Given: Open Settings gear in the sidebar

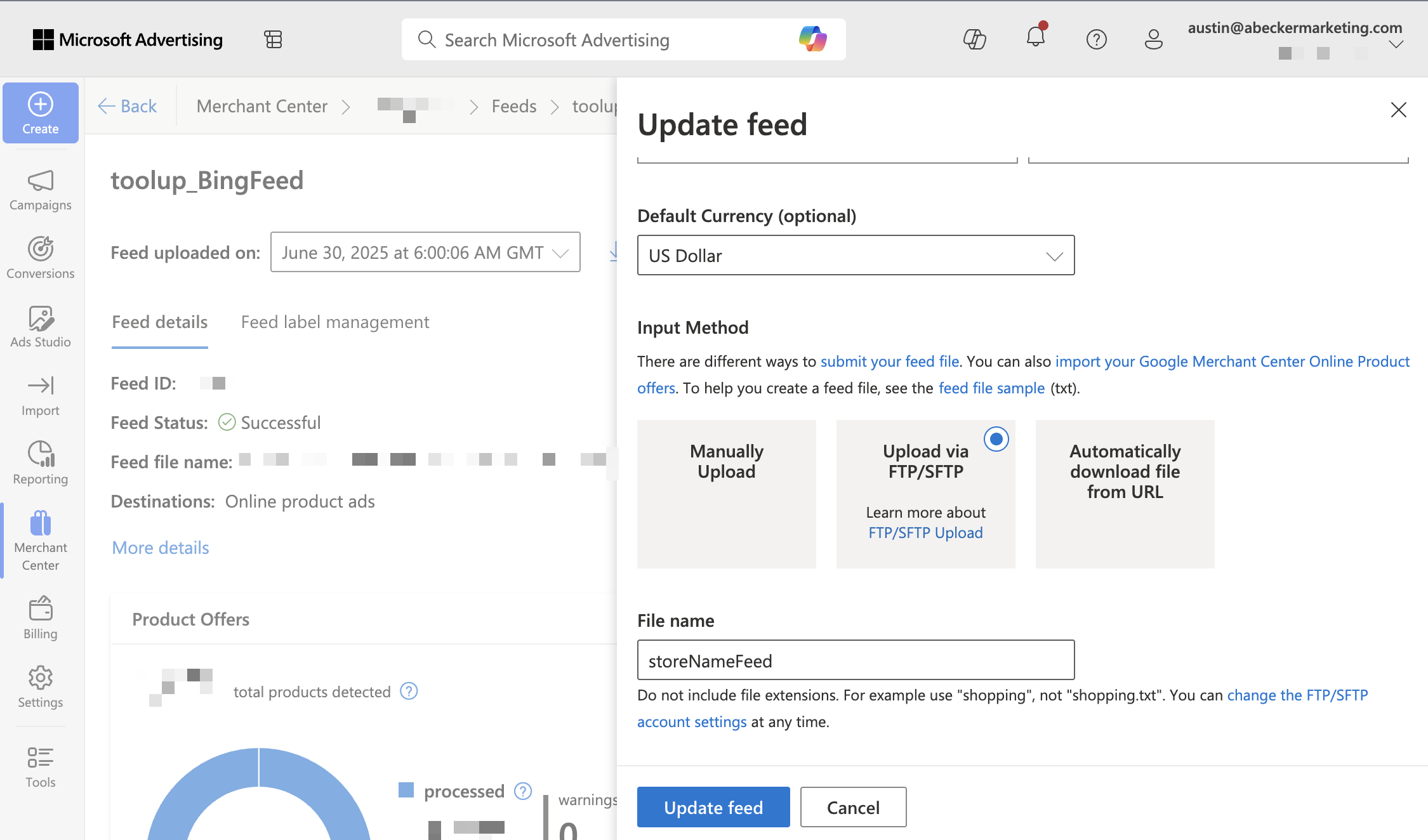Looking at the screenshot, I should coord(41,678).
